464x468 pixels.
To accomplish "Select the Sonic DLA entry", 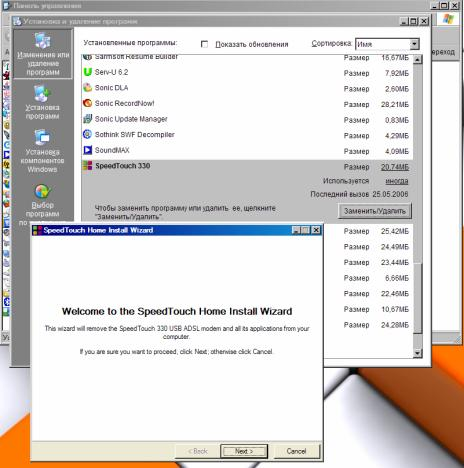I will (247, 88).
